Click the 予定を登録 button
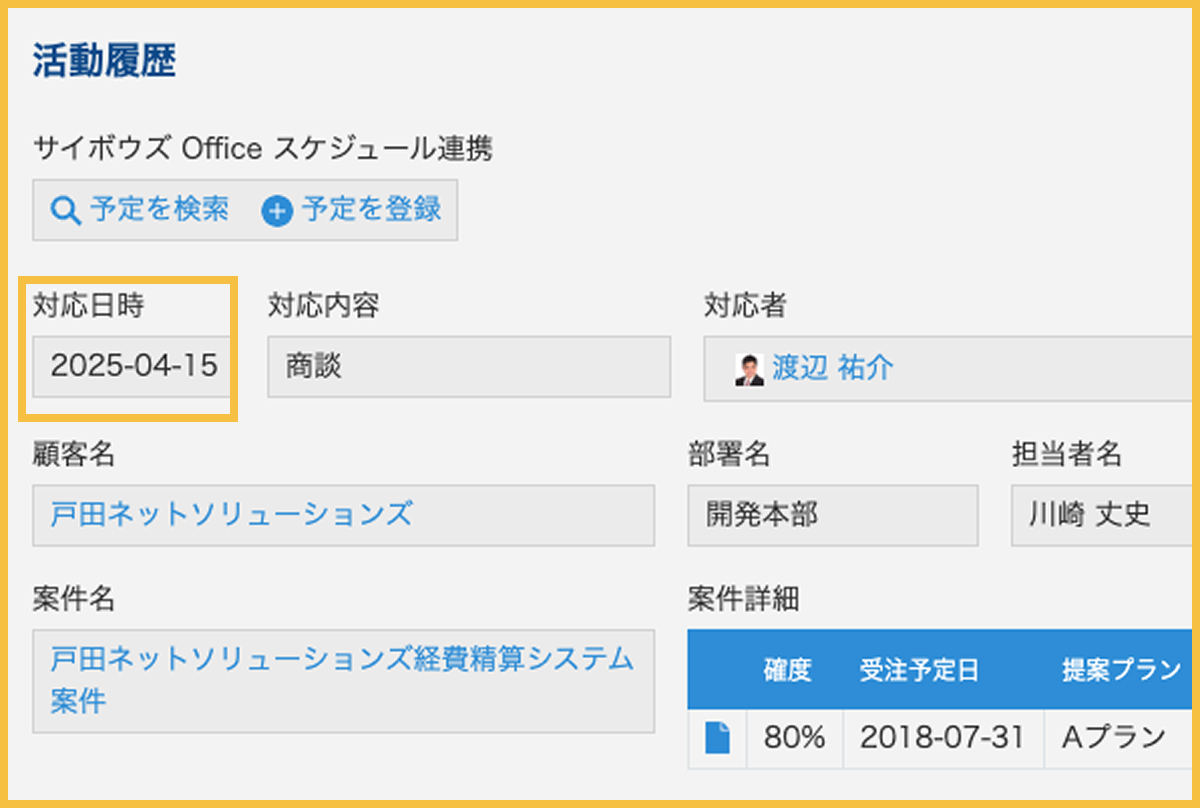The height and width of the screenshot is (808, 1200). tap(352, 210)
